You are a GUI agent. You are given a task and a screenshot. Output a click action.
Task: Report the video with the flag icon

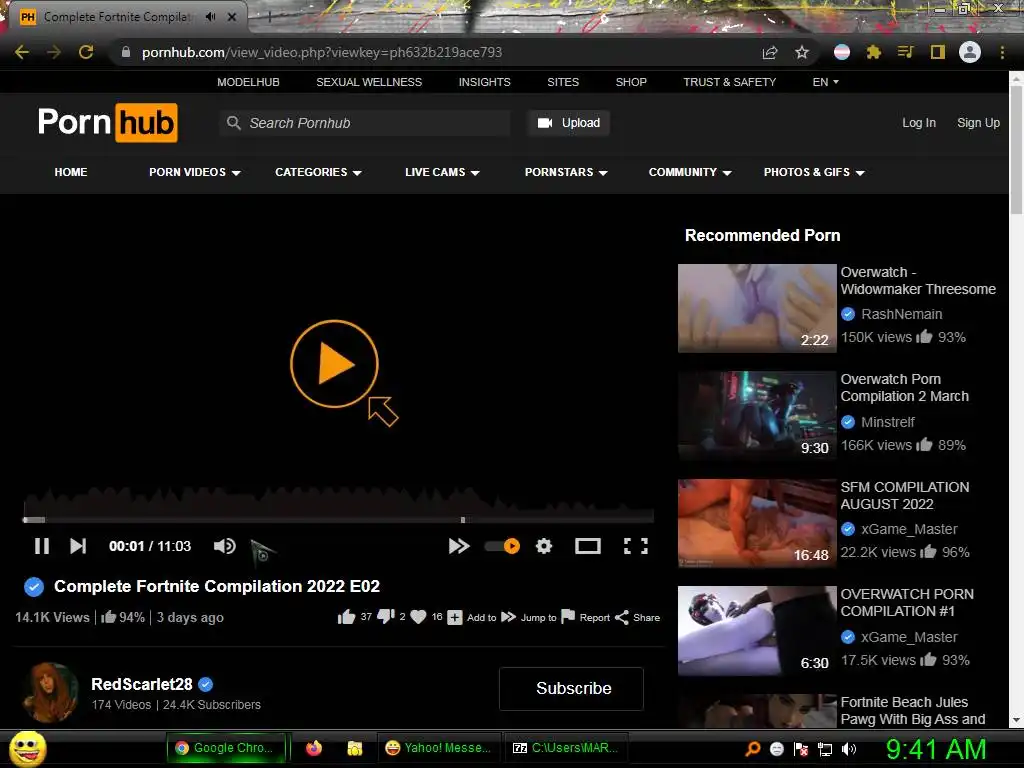point(568,616)
